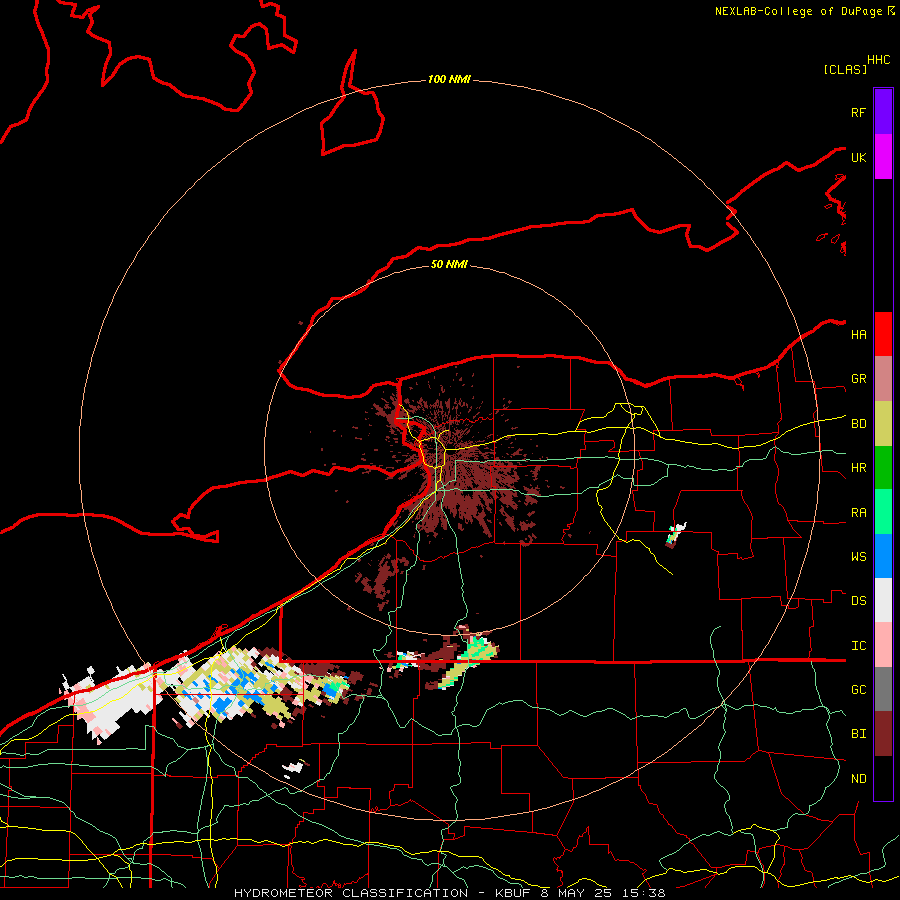Click the 100 NMI range ring label

[449, 79]
